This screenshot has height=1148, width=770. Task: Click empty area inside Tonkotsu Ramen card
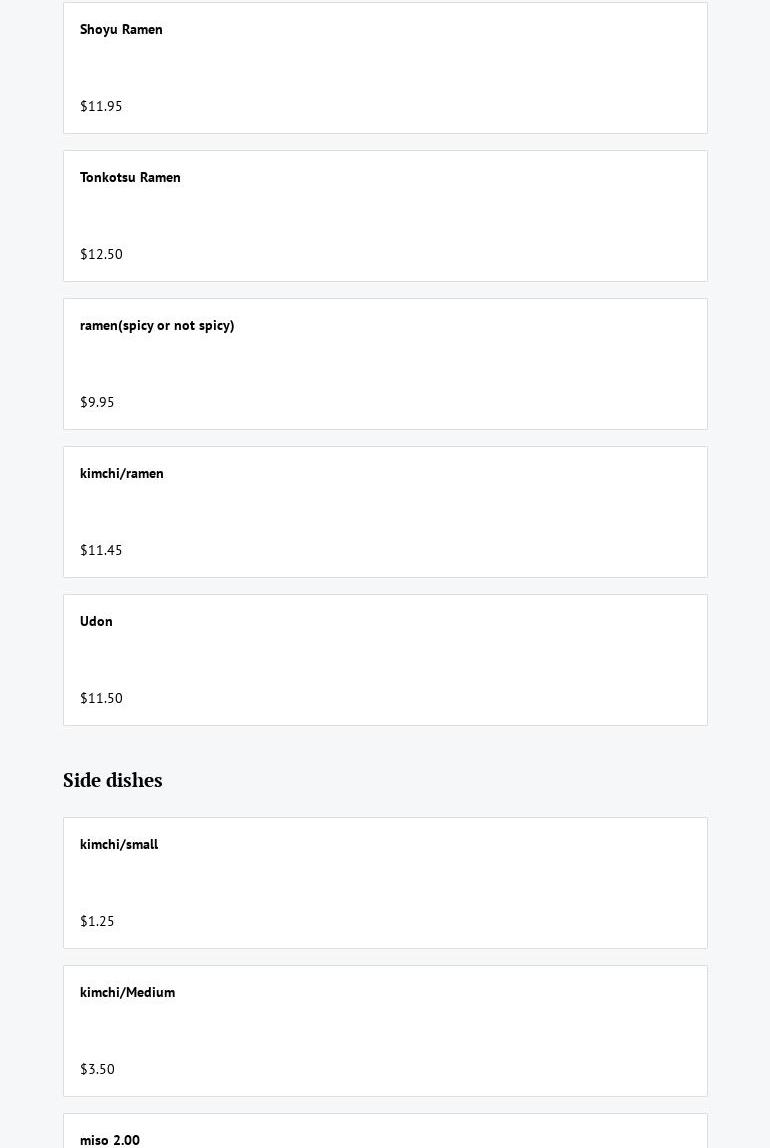(x=450, y=216)
